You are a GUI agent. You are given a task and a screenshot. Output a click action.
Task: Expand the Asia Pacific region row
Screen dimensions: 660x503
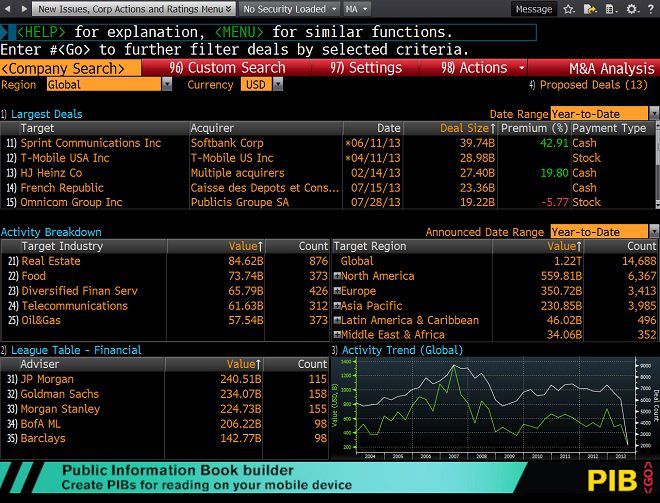(x=337, y=306)
